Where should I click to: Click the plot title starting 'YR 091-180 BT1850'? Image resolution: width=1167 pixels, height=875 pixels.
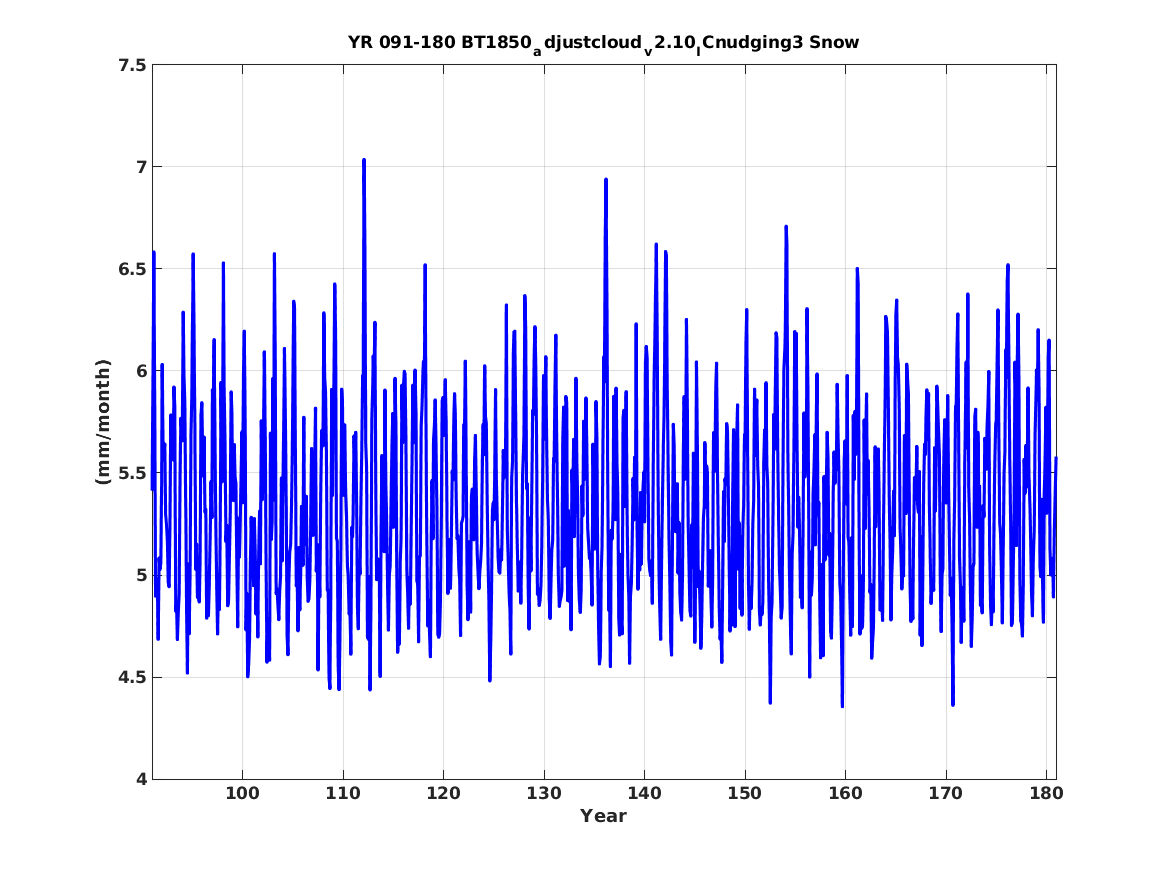coord(603,43)
